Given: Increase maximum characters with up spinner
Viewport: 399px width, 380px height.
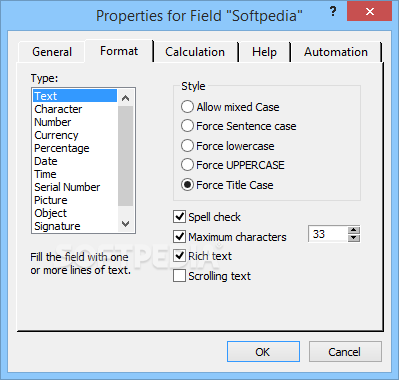Looking at the screenshot, I should tap(354, 230).
